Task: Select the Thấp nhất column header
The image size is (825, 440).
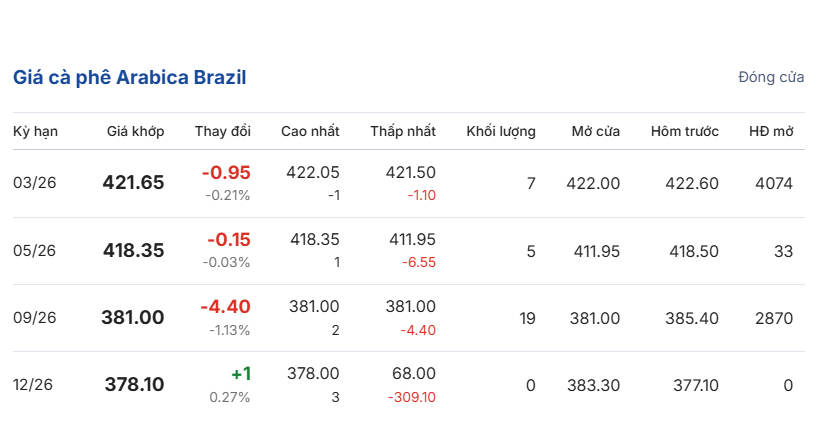Action: pos(403,132)
